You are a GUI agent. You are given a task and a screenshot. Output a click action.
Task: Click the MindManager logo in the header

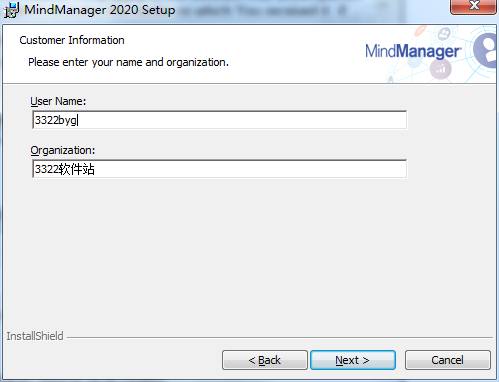(413, 51)
